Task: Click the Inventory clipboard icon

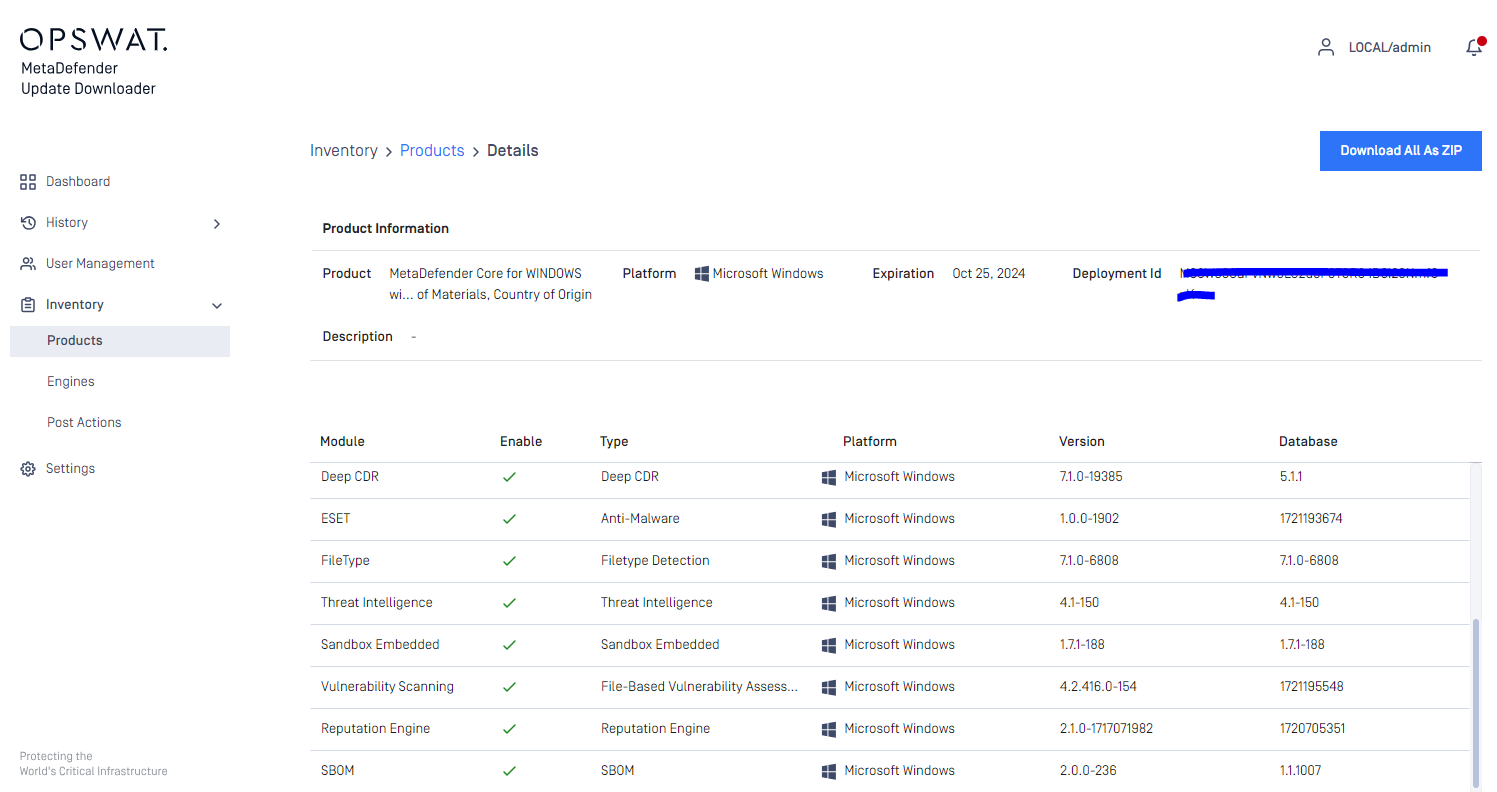Action: click(x=28, y=305)
